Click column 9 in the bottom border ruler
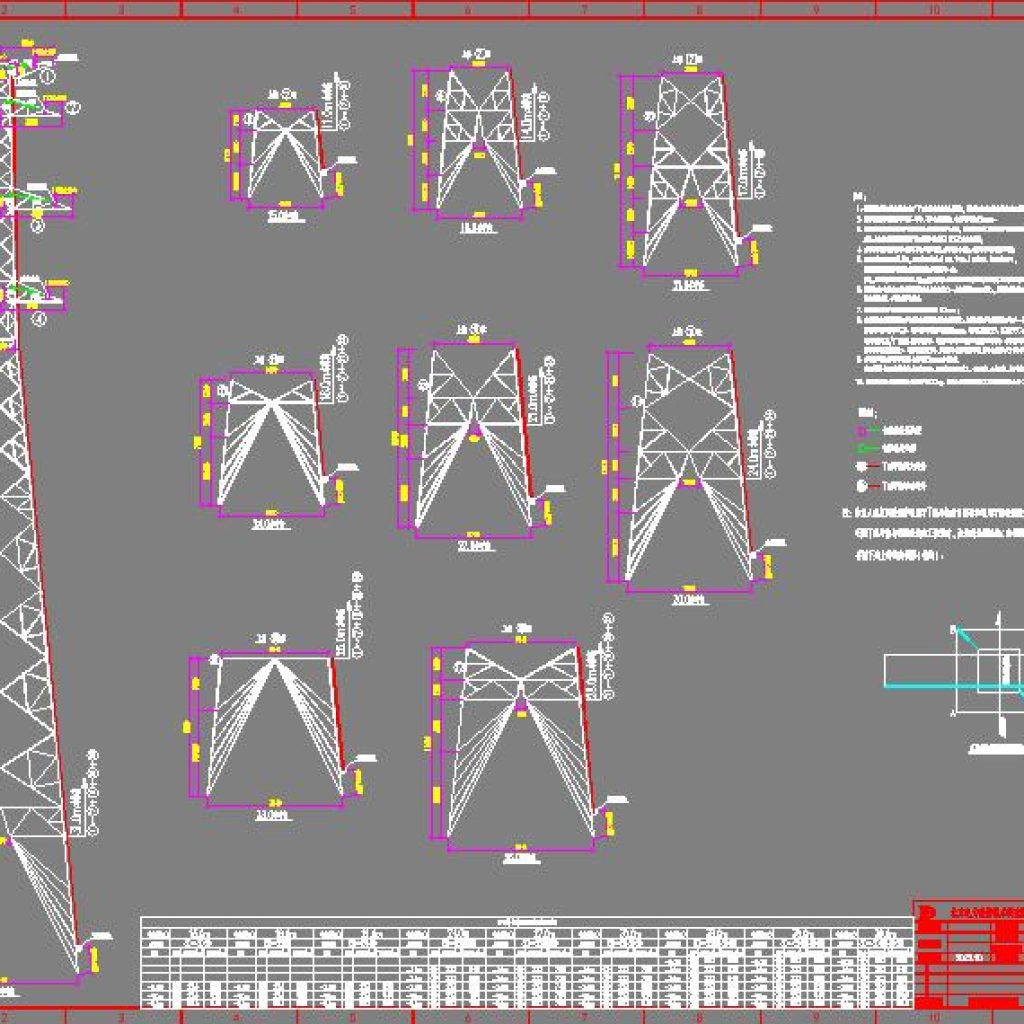The height and width of the screenshot is (1024, 1024). (x=817, y=1016)
